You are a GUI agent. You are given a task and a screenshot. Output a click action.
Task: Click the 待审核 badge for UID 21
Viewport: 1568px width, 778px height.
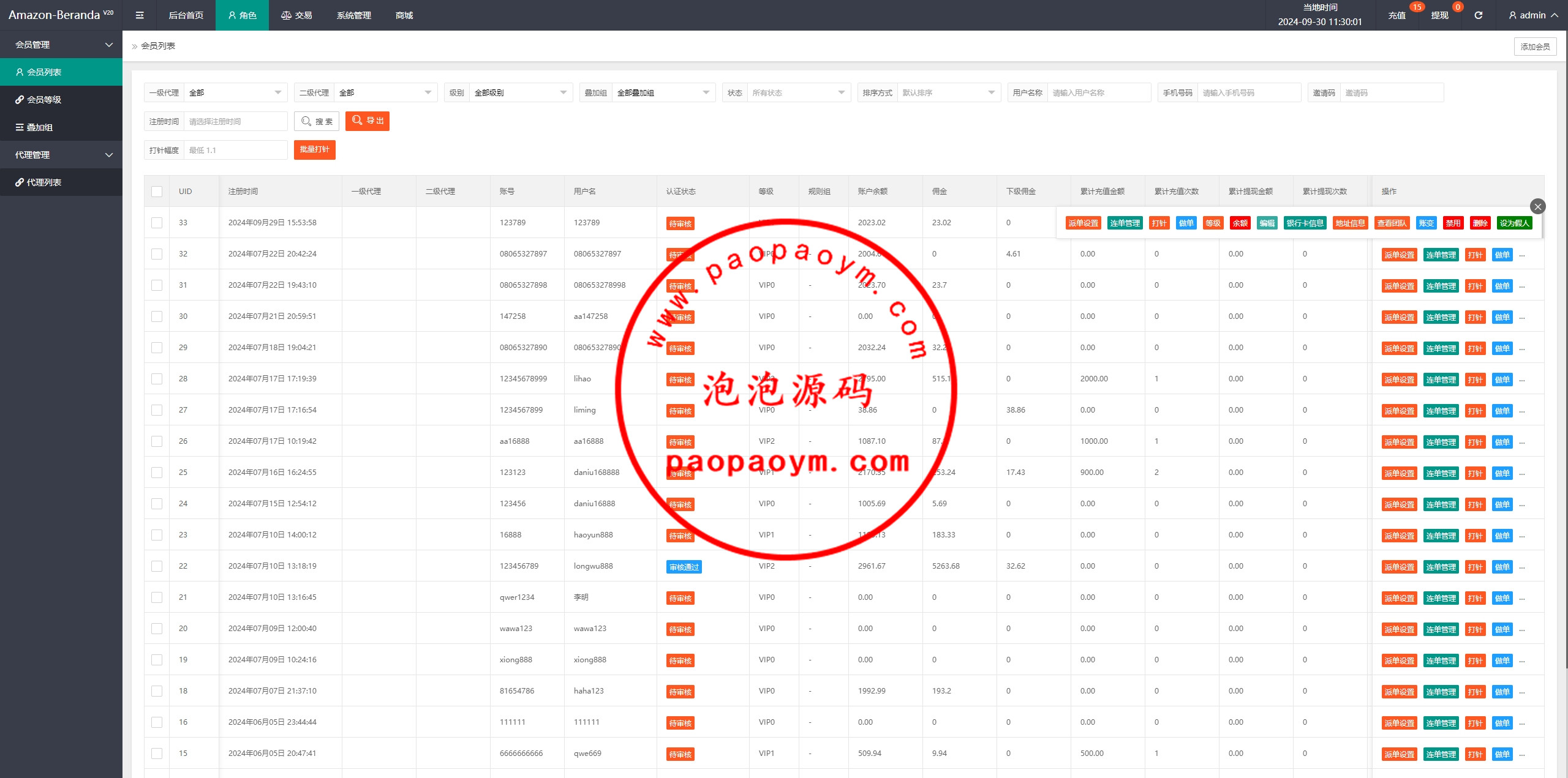coord(680,598)
